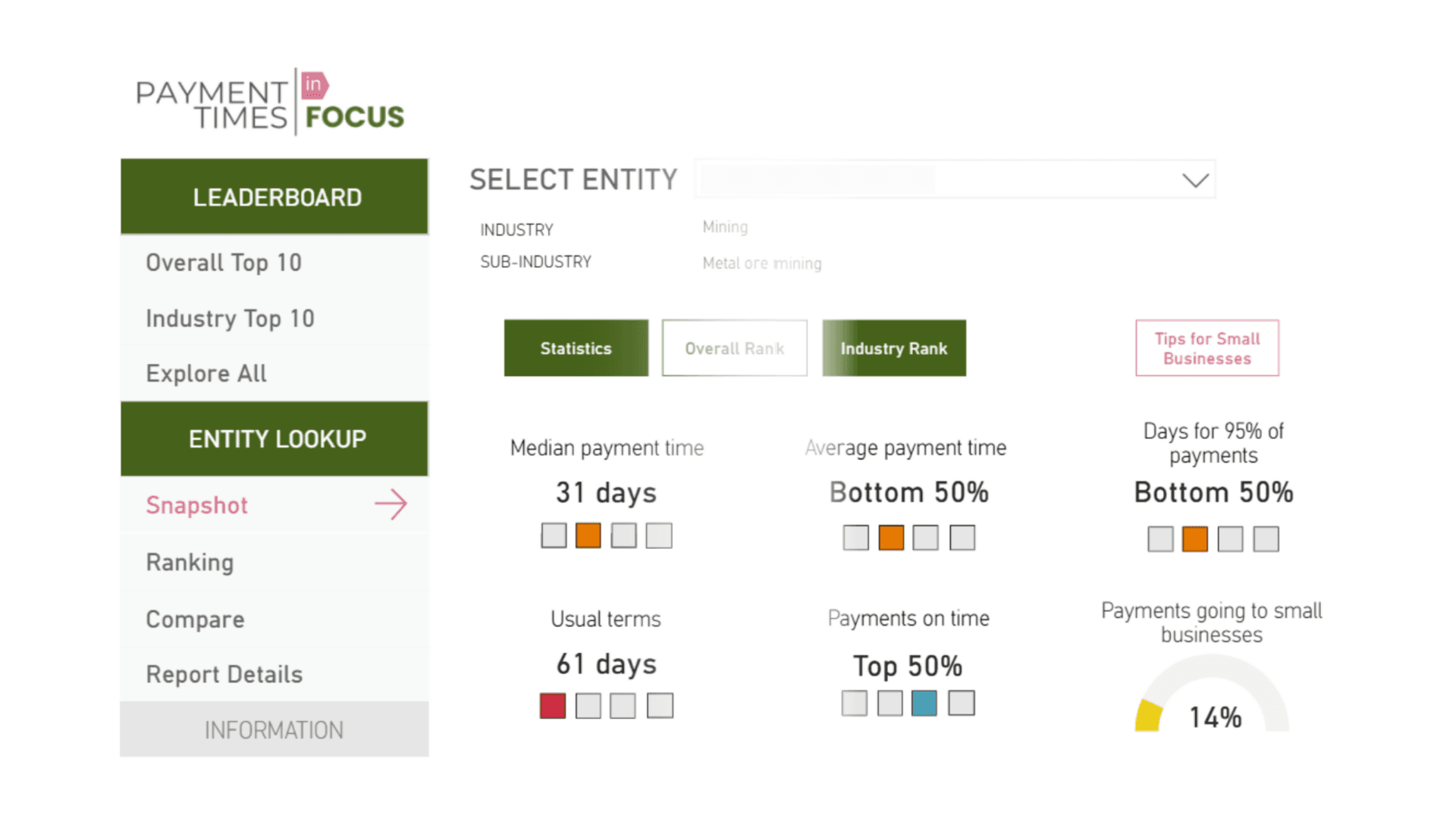
Task: Open the Compare page
Action: coord(195,619)
